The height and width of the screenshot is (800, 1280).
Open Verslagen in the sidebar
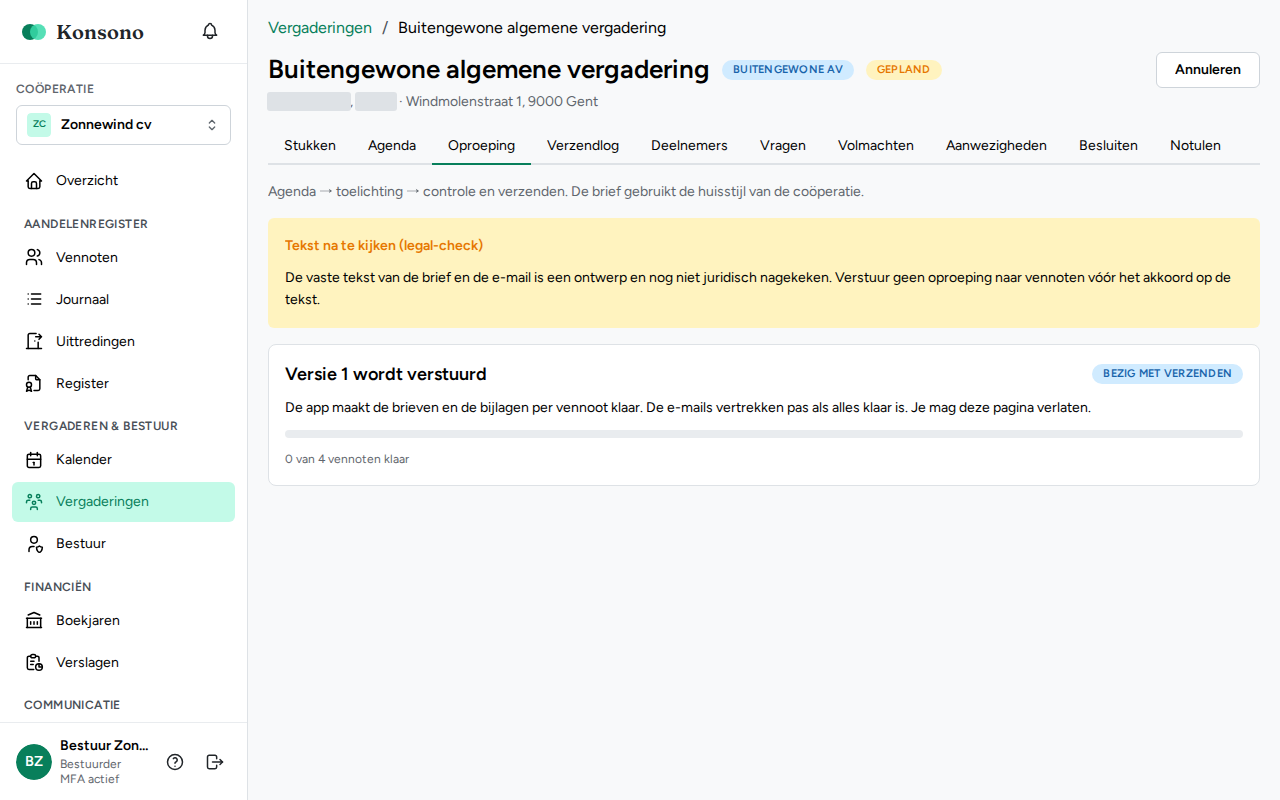tap(123, 663)
